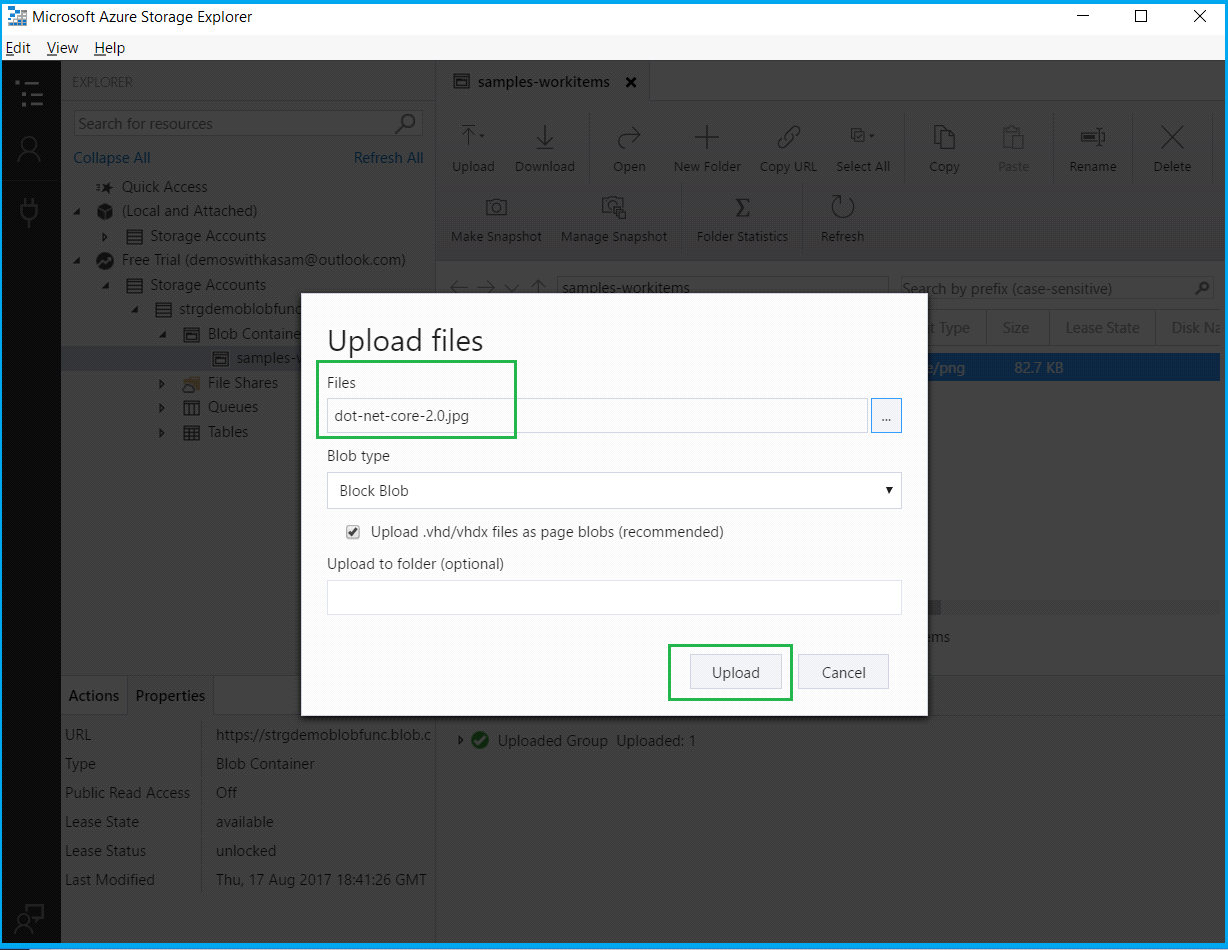Click the Search for resources box
Screen dimensions: 1228x950
(248, 123)
